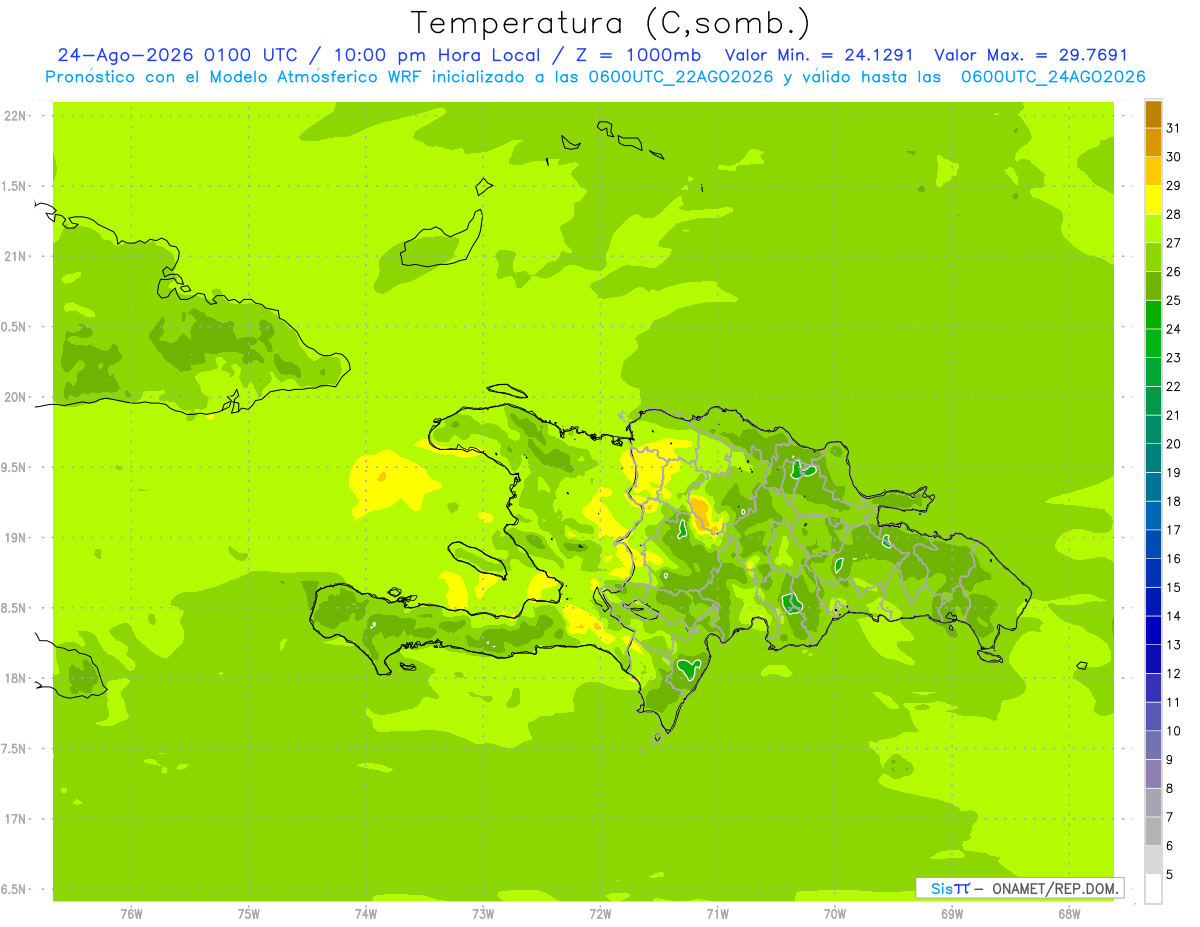Pick the colorbar swatch between 27 and 28
Viewport: 1200px width, 927px height.
(1153, 229)
